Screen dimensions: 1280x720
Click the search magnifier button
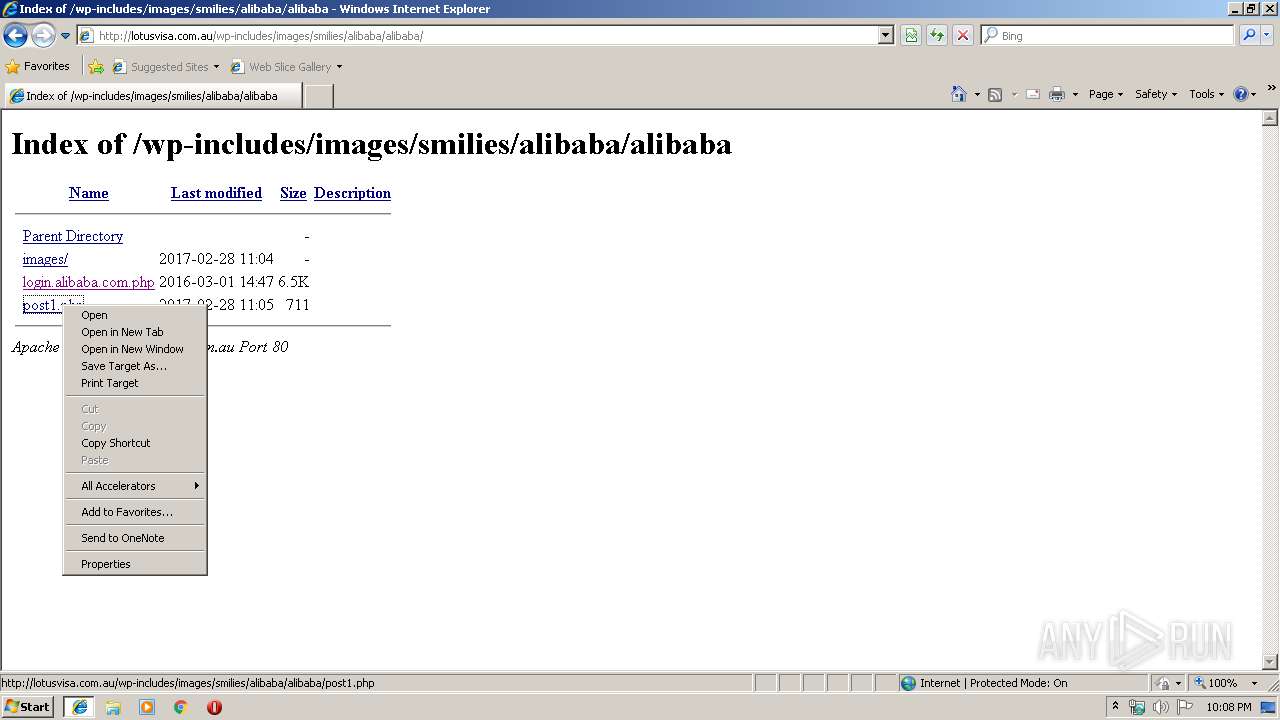coord(1249,36)
